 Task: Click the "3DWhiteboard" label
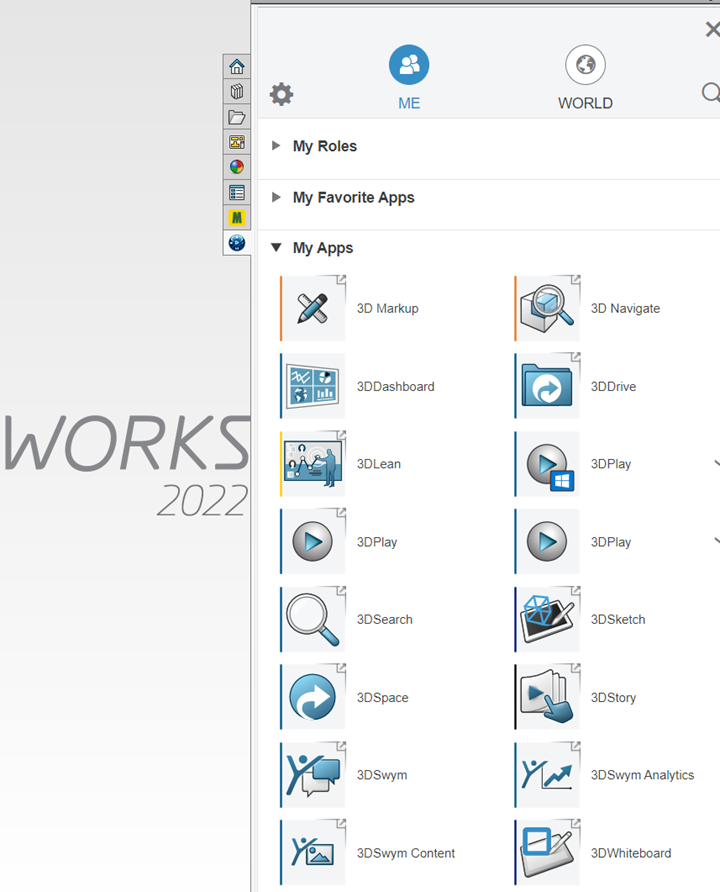pyautogui.click(x=631, y=853)
